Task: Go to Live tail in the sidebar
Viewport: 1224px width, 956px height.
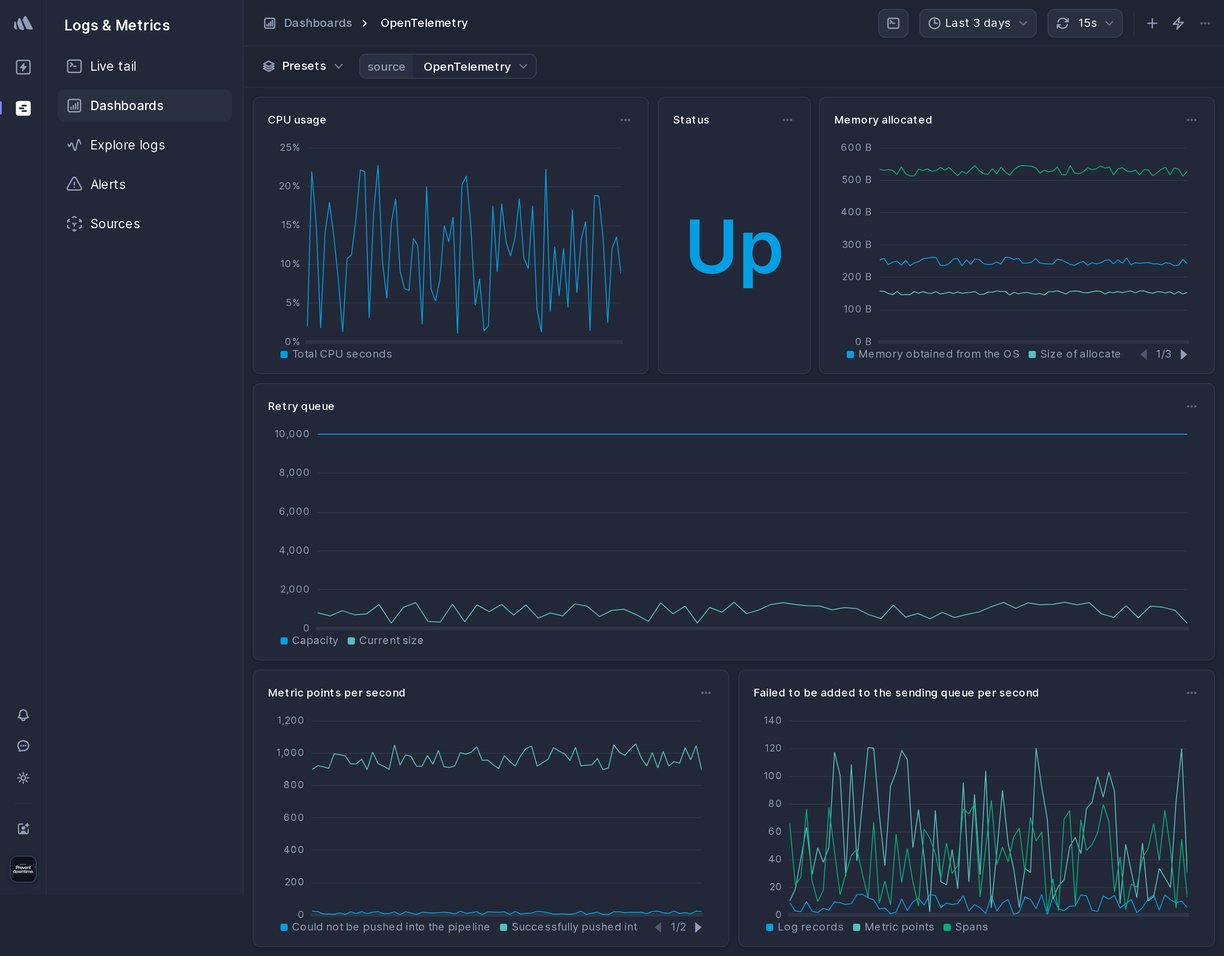Action: tap(113, 66)
